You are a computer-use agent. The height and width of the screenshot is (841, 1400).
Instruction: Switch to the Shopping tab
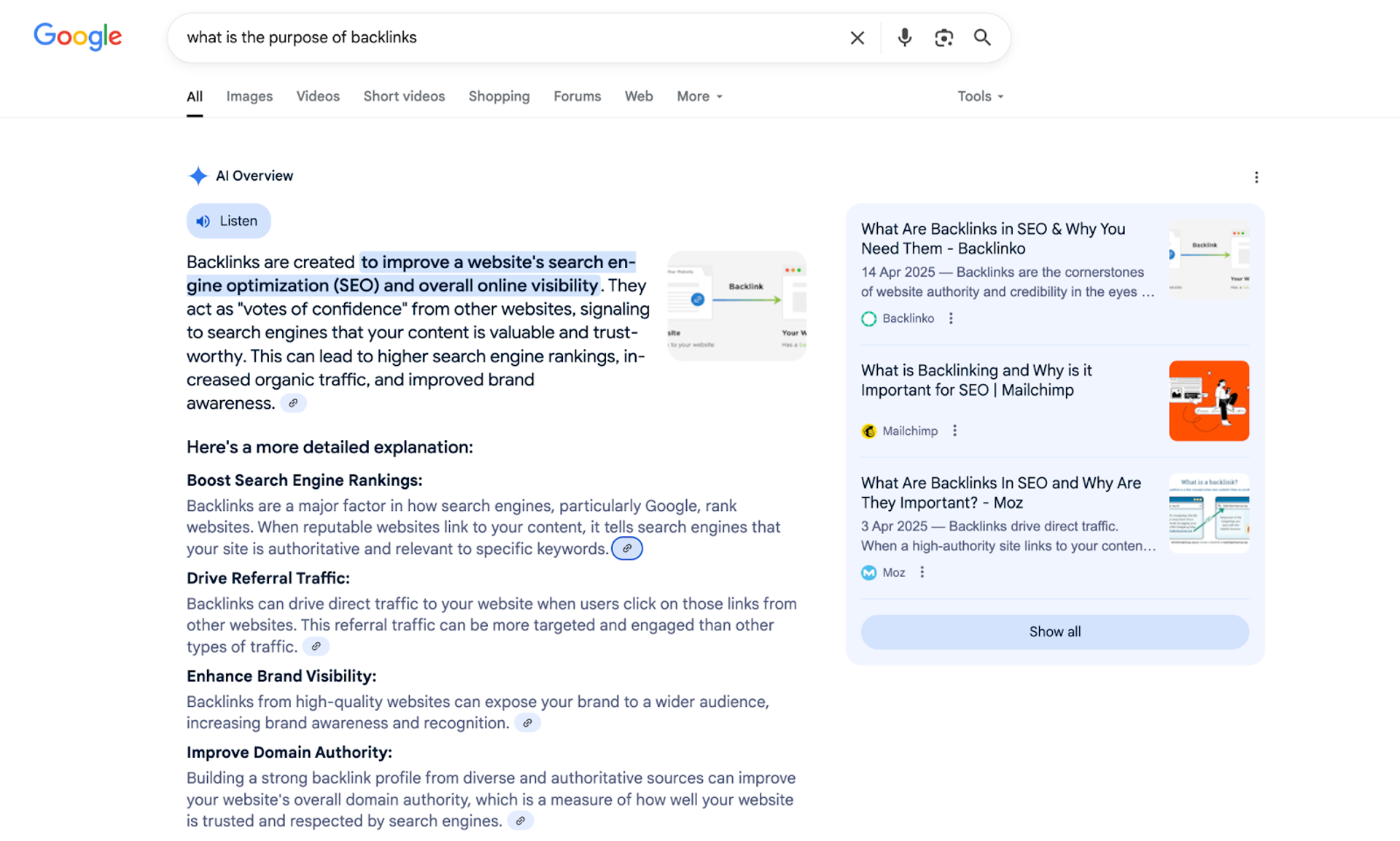point(499,96)
